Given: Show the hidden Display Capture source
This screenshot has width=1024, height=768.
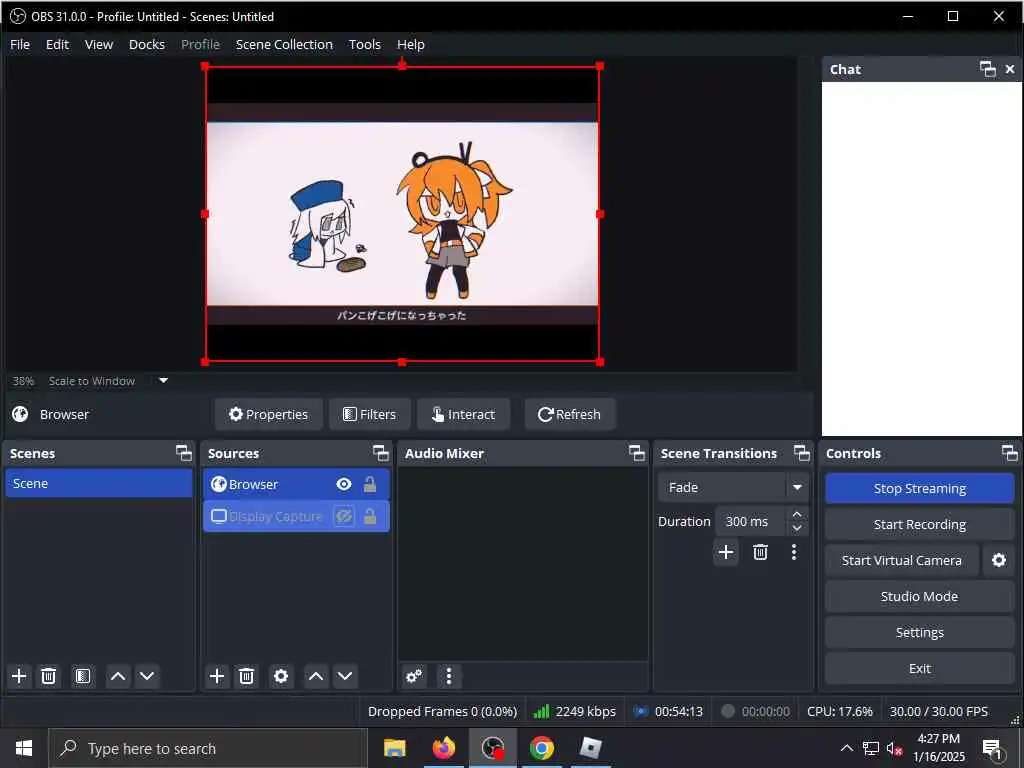Looking at the screenshot, I should pos(344,517).
